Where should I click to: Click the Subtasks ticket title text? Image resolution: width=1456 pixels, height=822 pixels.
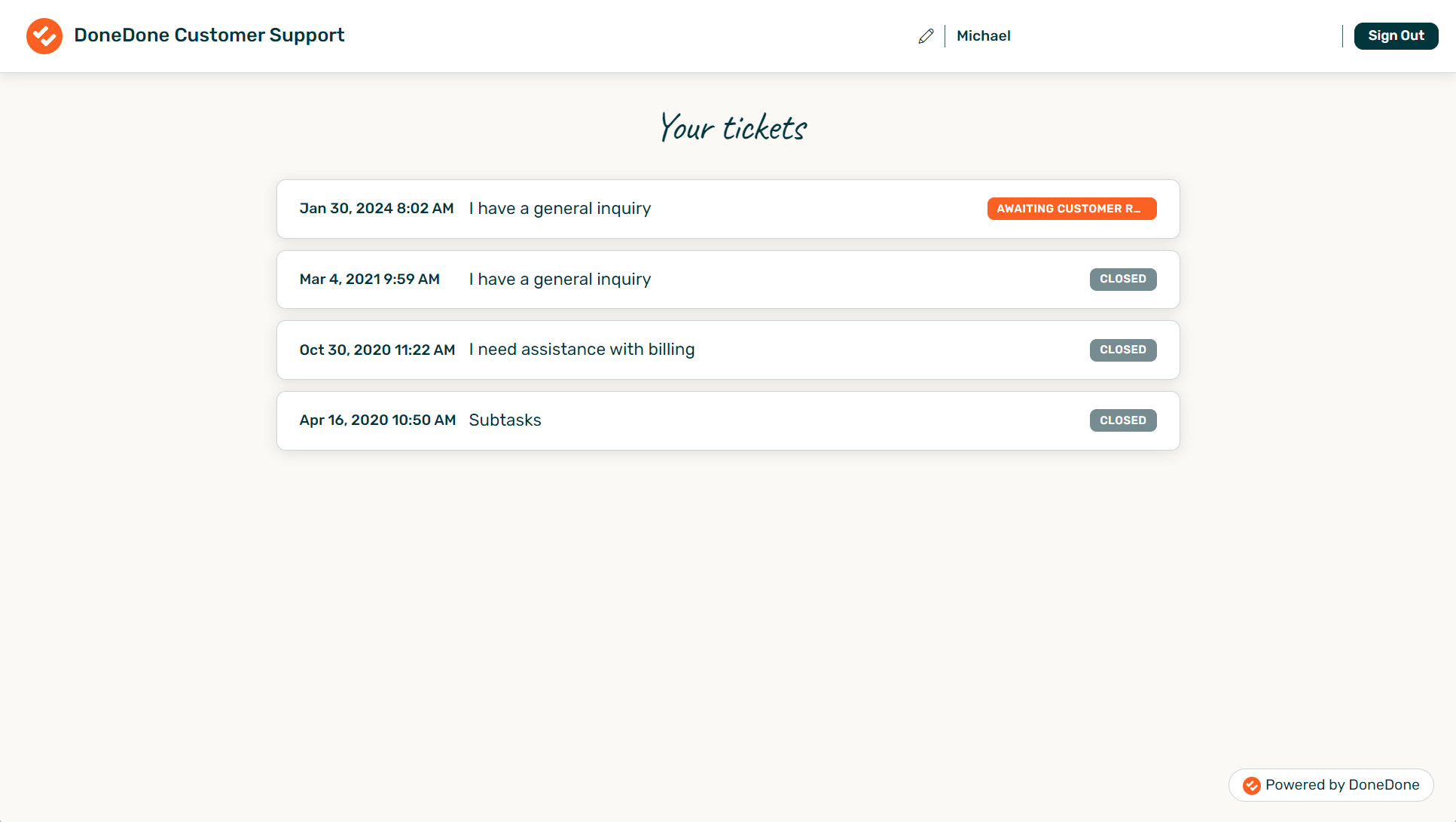point(505,420)
